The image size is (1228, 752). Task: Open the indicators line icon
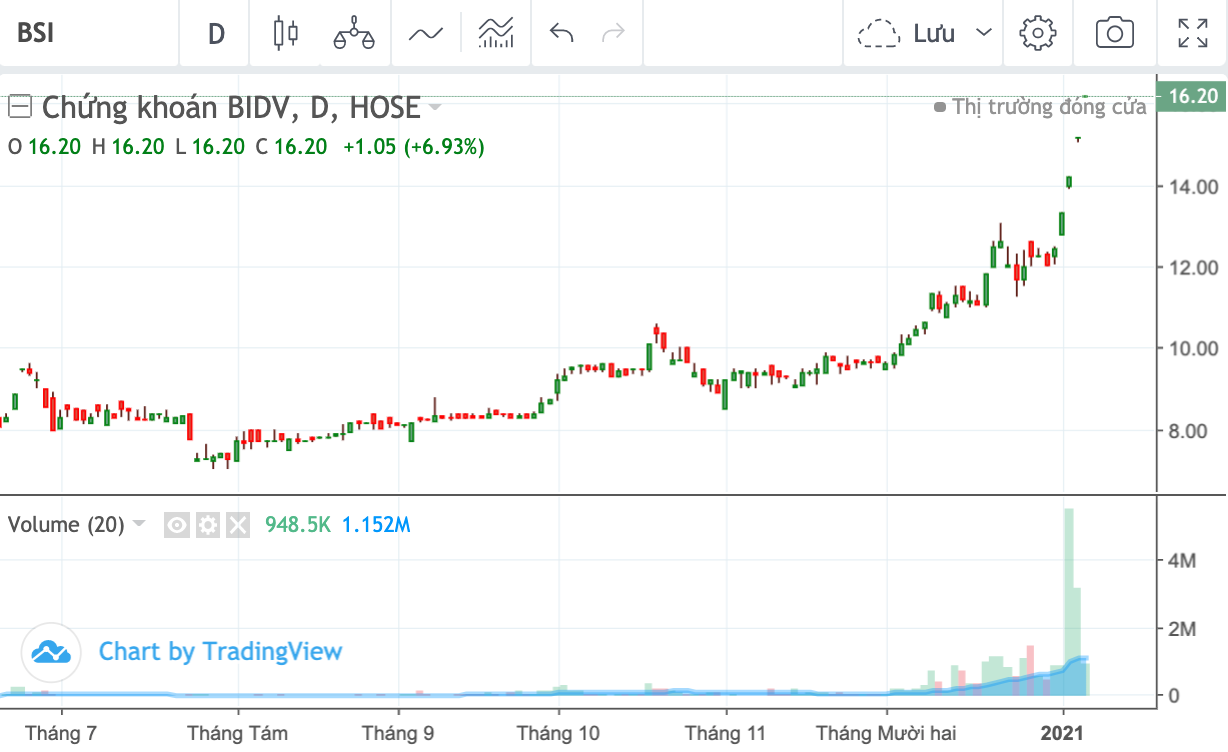(425, 33)
